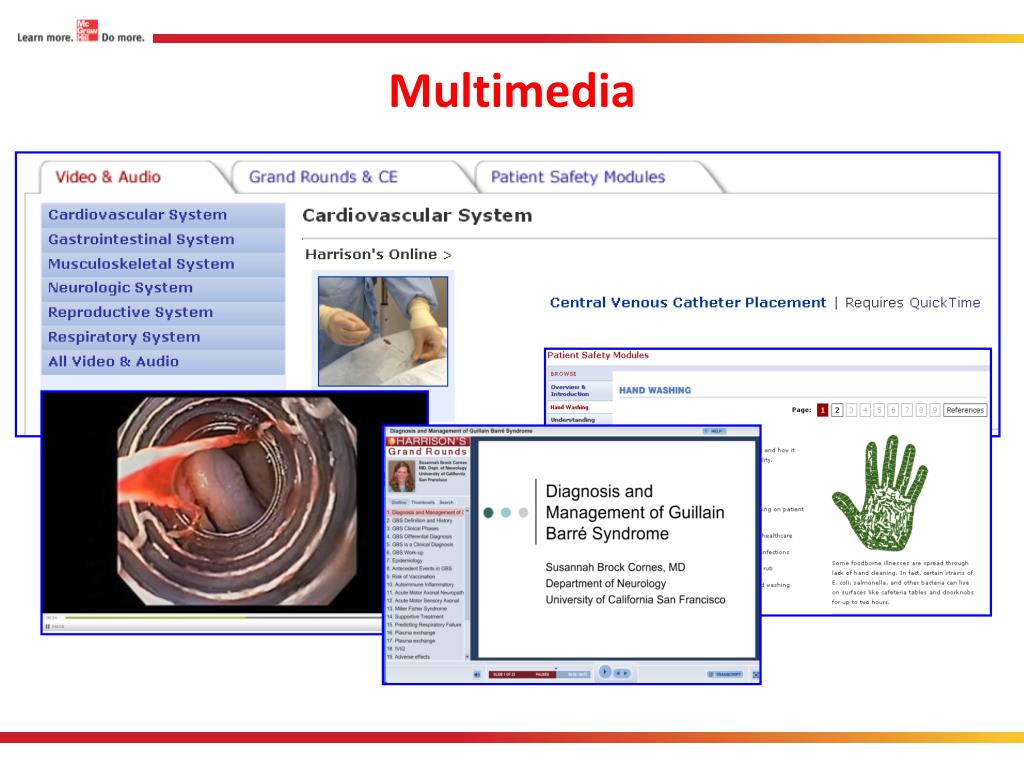Follow the QuickTime link
This screenshot has height=768, width=1024.
944,302
